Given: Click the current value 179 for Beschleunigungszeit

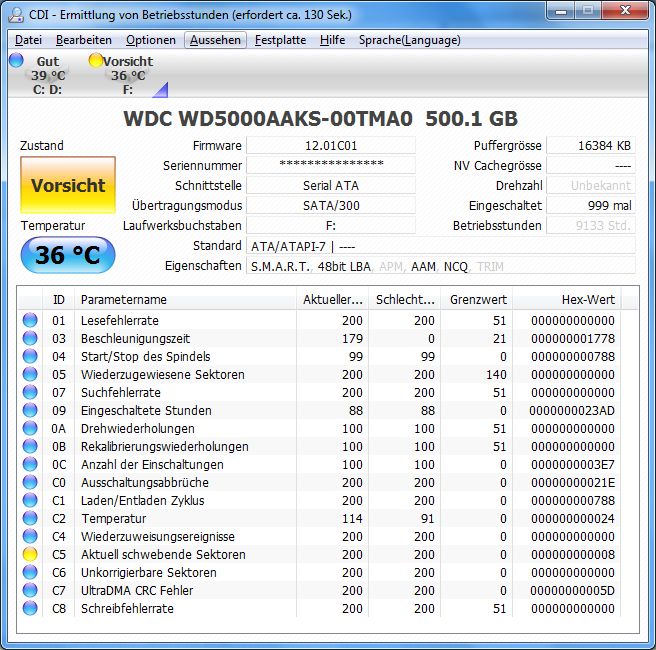Looking at the screenshot, I should (352, 338).
